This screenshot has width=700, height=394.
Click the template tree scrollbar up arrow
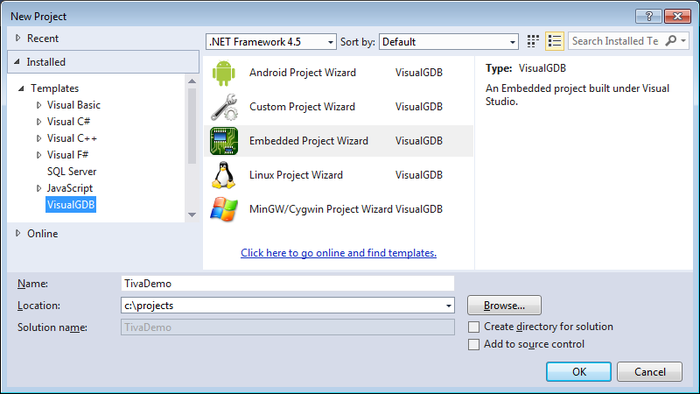coord(192,81)
